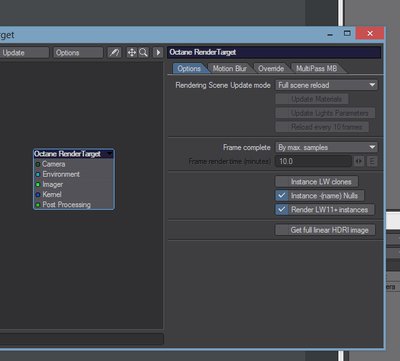Viewport: 400px width, 361px height.
Task: Toggle Instance -(name) Nulls checkbox
Action: coord(282,196)
